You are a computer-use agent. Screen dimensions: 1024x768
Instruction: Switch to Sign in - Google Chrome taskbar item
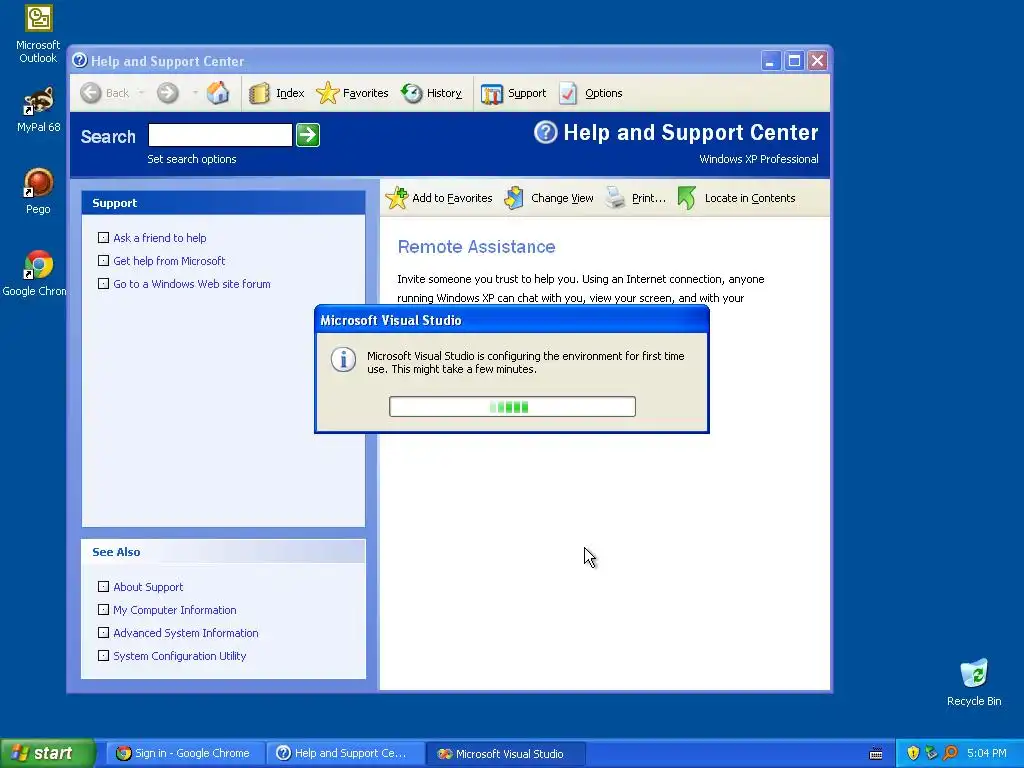click(x=185, y=753)
